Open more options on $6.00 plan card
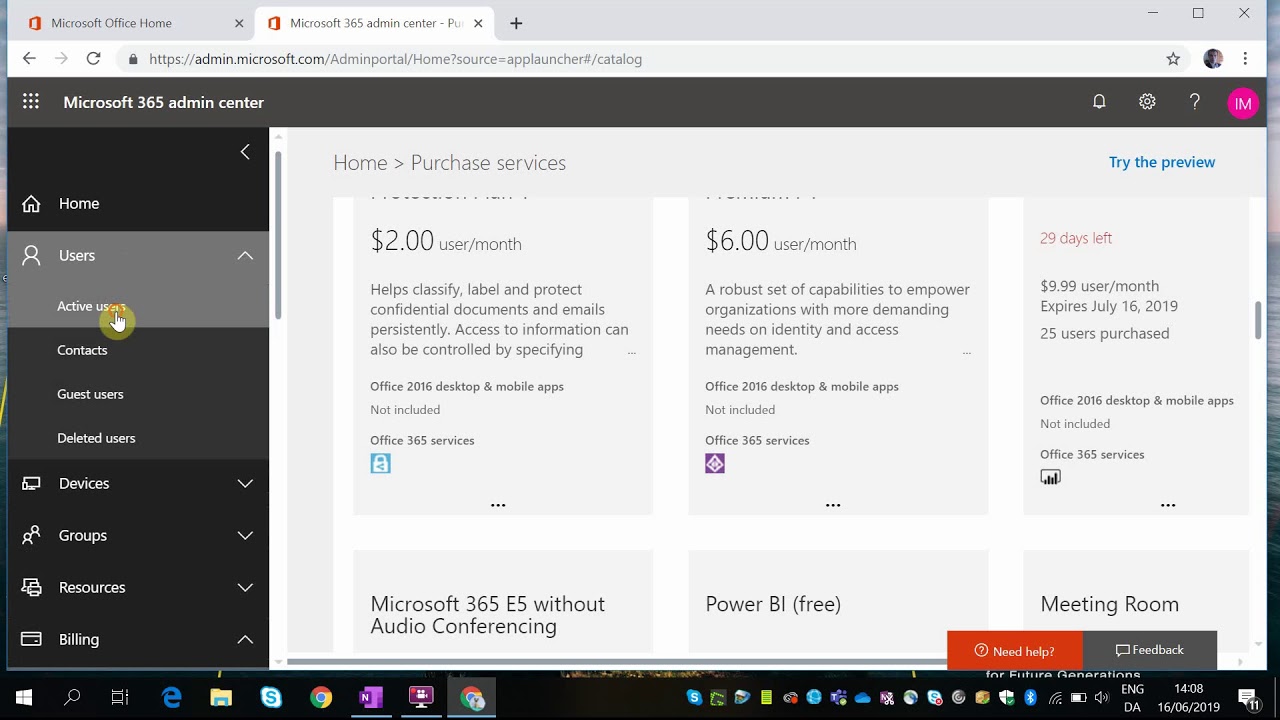This screenshot has width=1280, height=720. [833, 505]
